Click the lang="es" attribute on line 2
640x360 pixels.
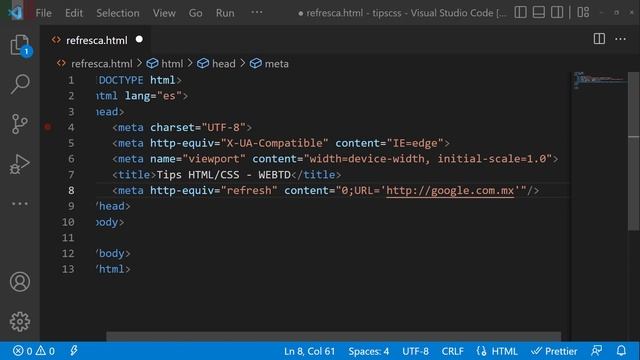(153, 96)
